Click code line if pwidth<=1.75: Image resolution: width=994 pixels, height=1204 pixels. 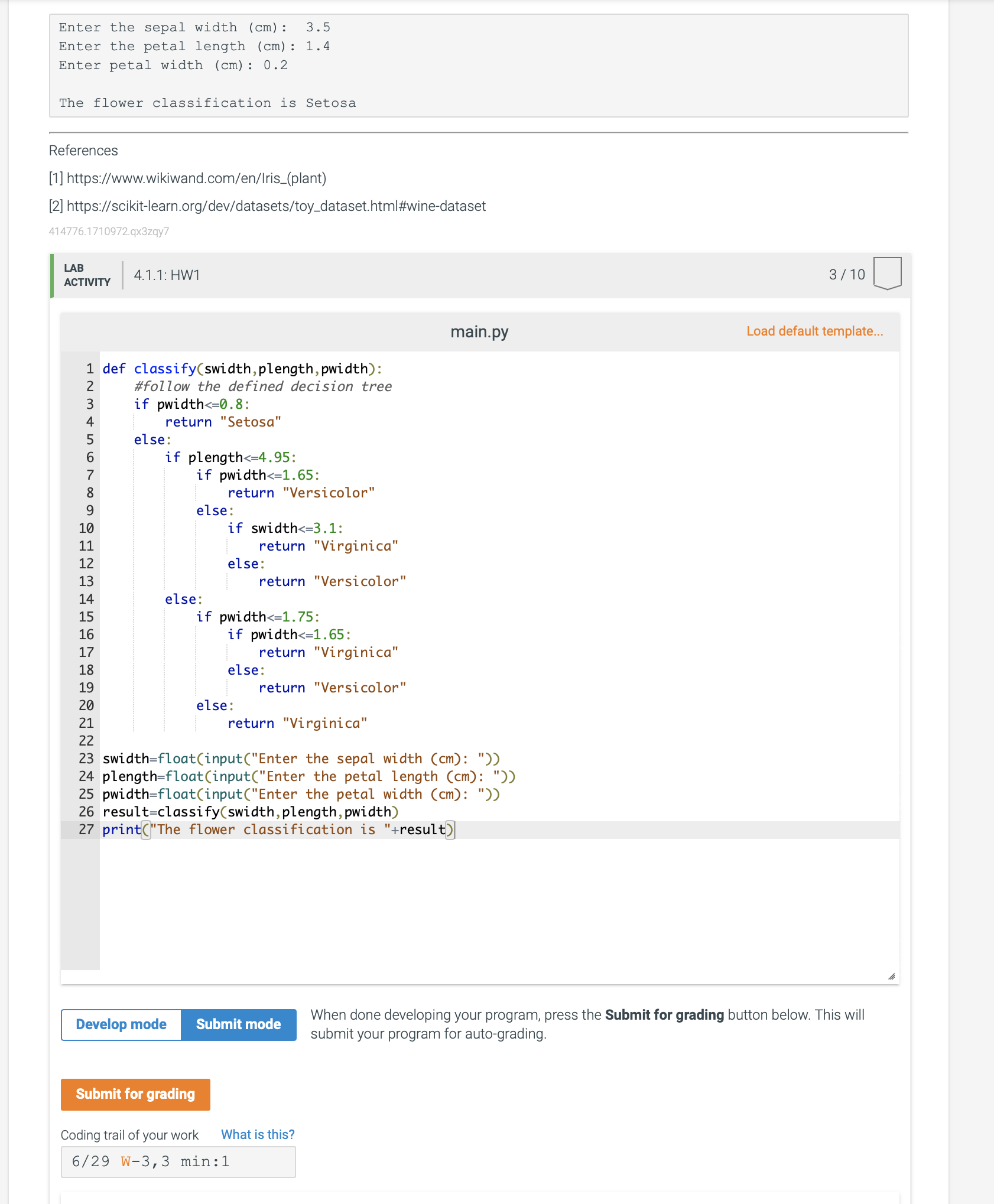pyautogui.click(x=258, y=617)
